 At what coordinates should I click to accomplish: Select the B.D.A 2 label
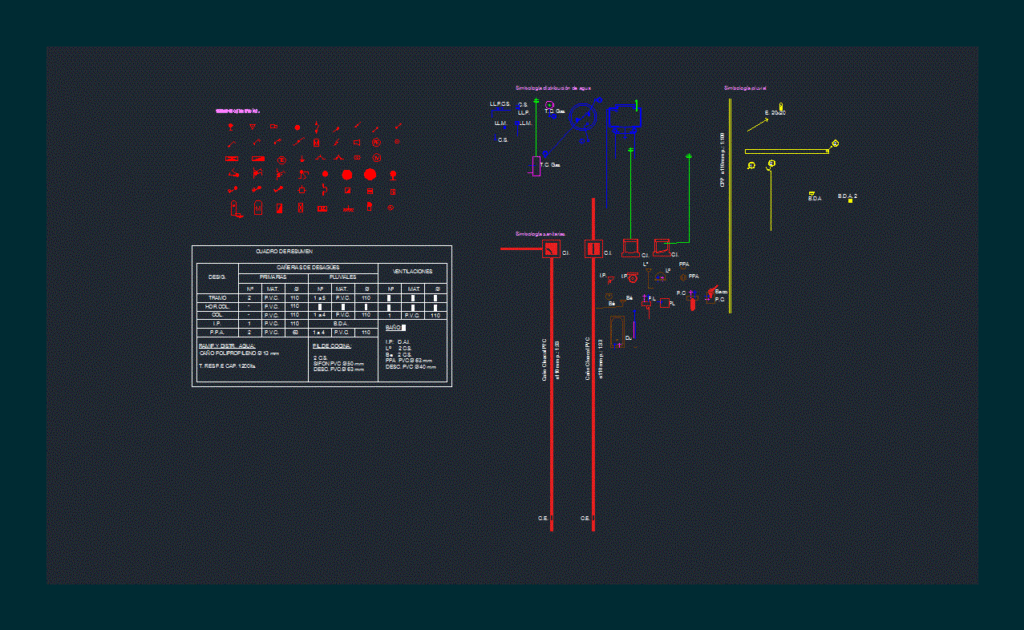pyautogui.click(x=848, y=196)
